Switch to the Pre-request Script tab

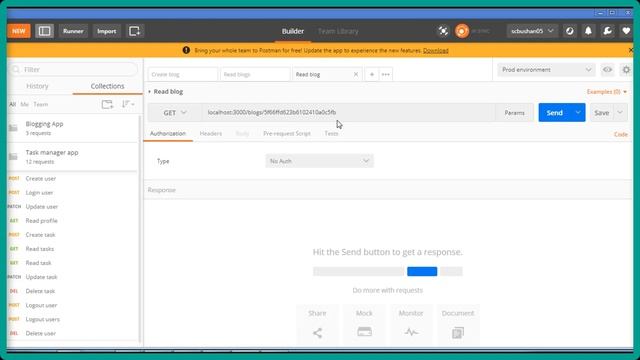[x=287, y=133]
